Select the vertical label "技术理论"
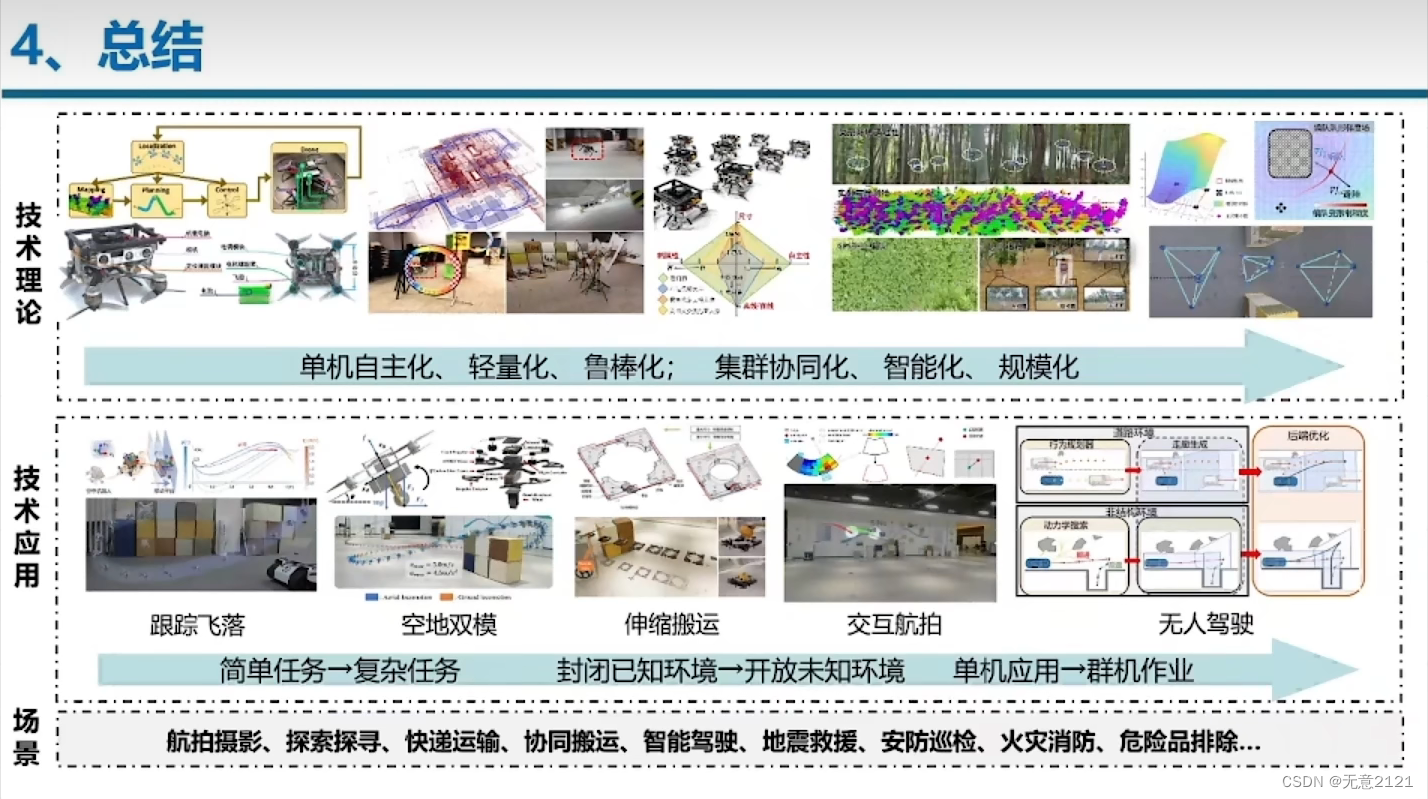The image size is (1428, 799). (x=28, y=263)
